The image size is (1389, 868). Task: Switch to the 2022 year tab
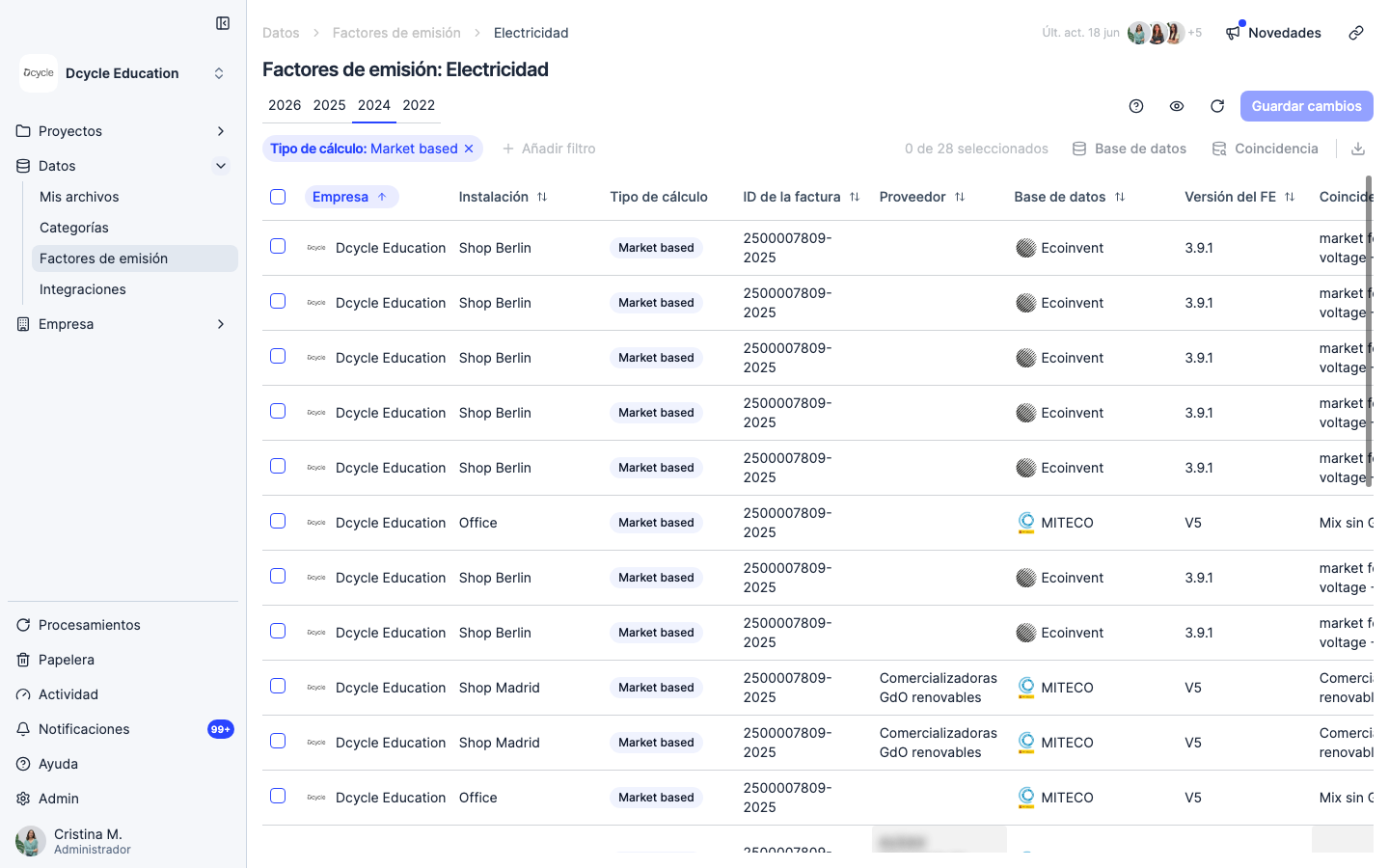tap(419, 105)
